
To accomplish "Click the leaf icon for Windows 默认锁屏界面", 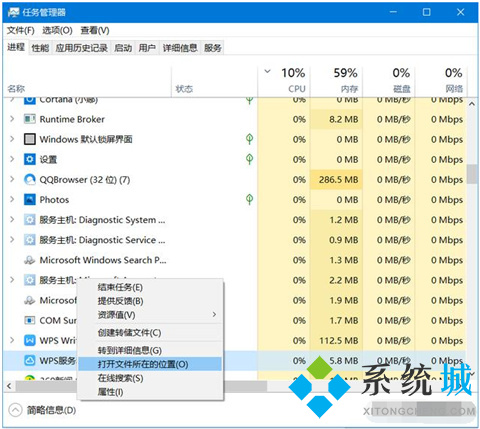I will click(249, 139).
